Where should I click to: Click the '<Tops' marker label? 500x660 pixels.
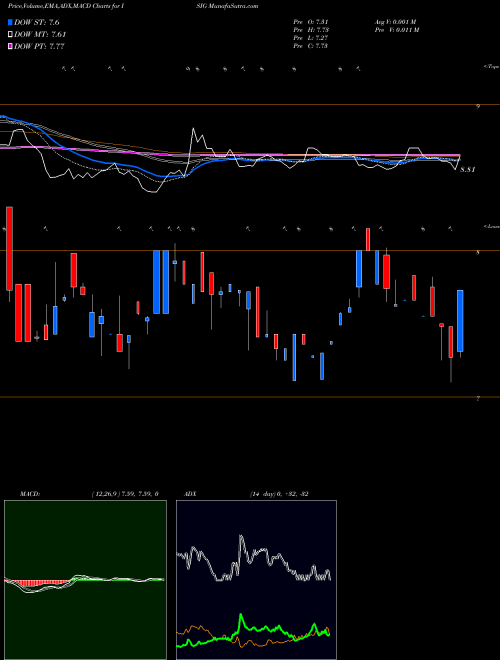coord(491,67)
